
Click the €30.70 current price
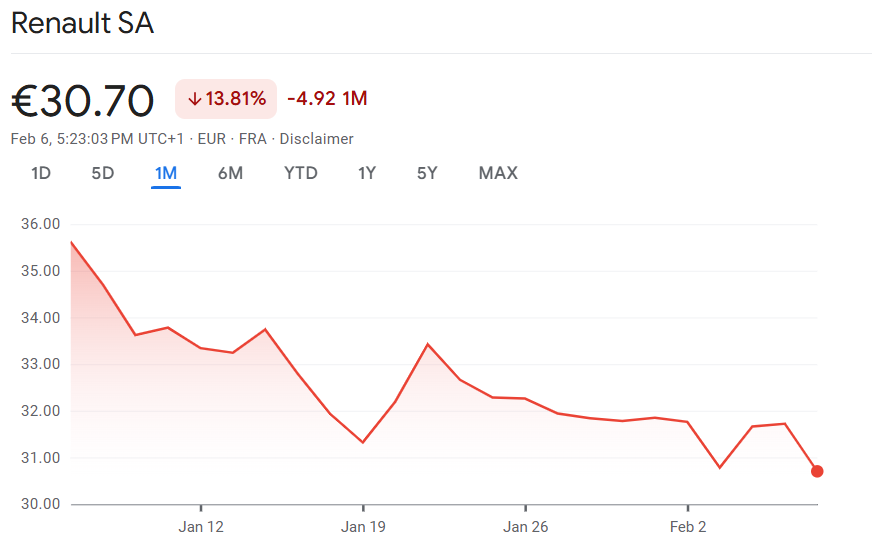point(83,101)
